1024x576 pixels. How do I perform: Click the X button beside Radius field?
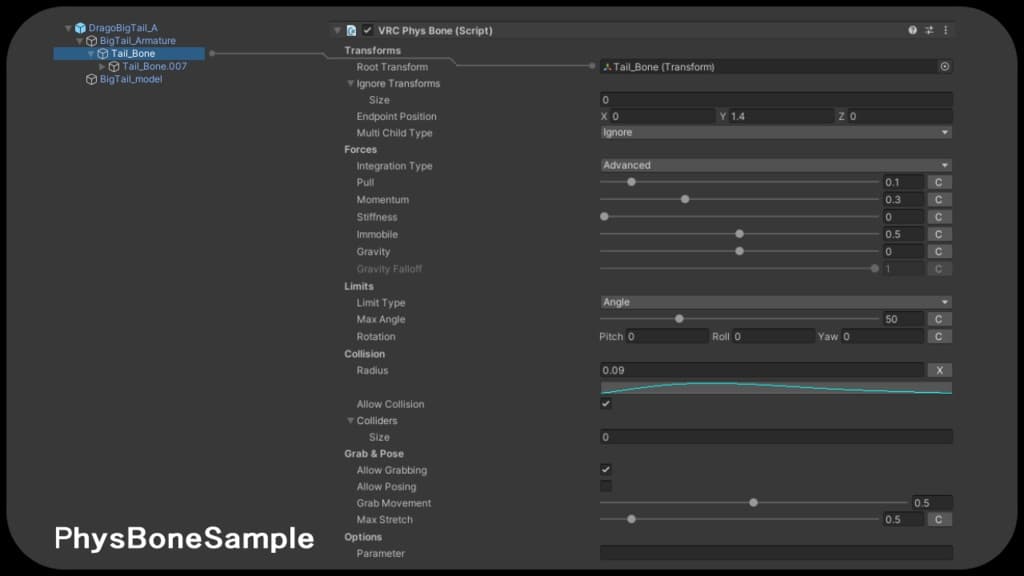(939, 370)
